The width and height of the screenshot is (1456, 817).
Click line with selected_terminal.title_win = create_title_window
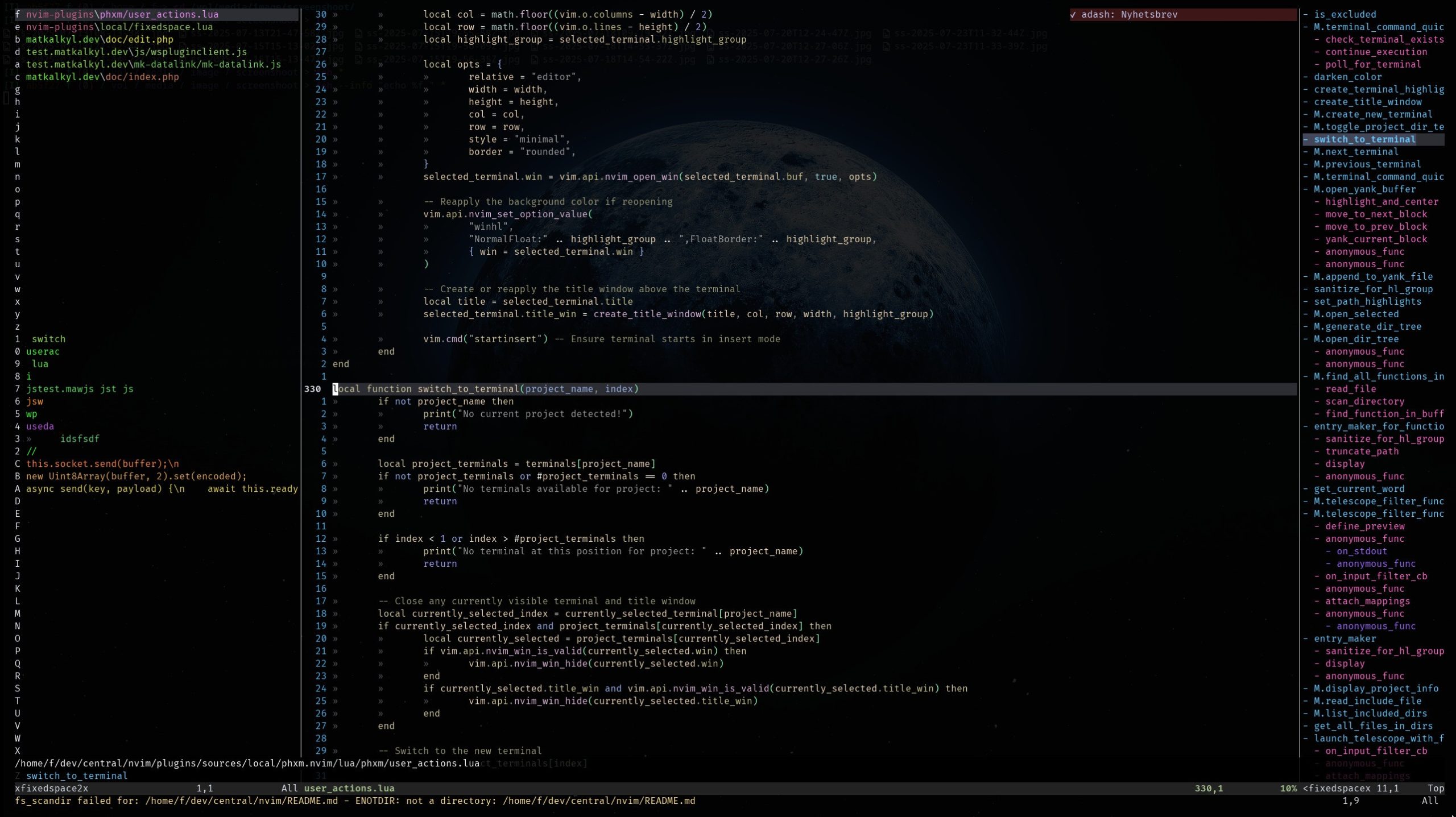[678, 314]
